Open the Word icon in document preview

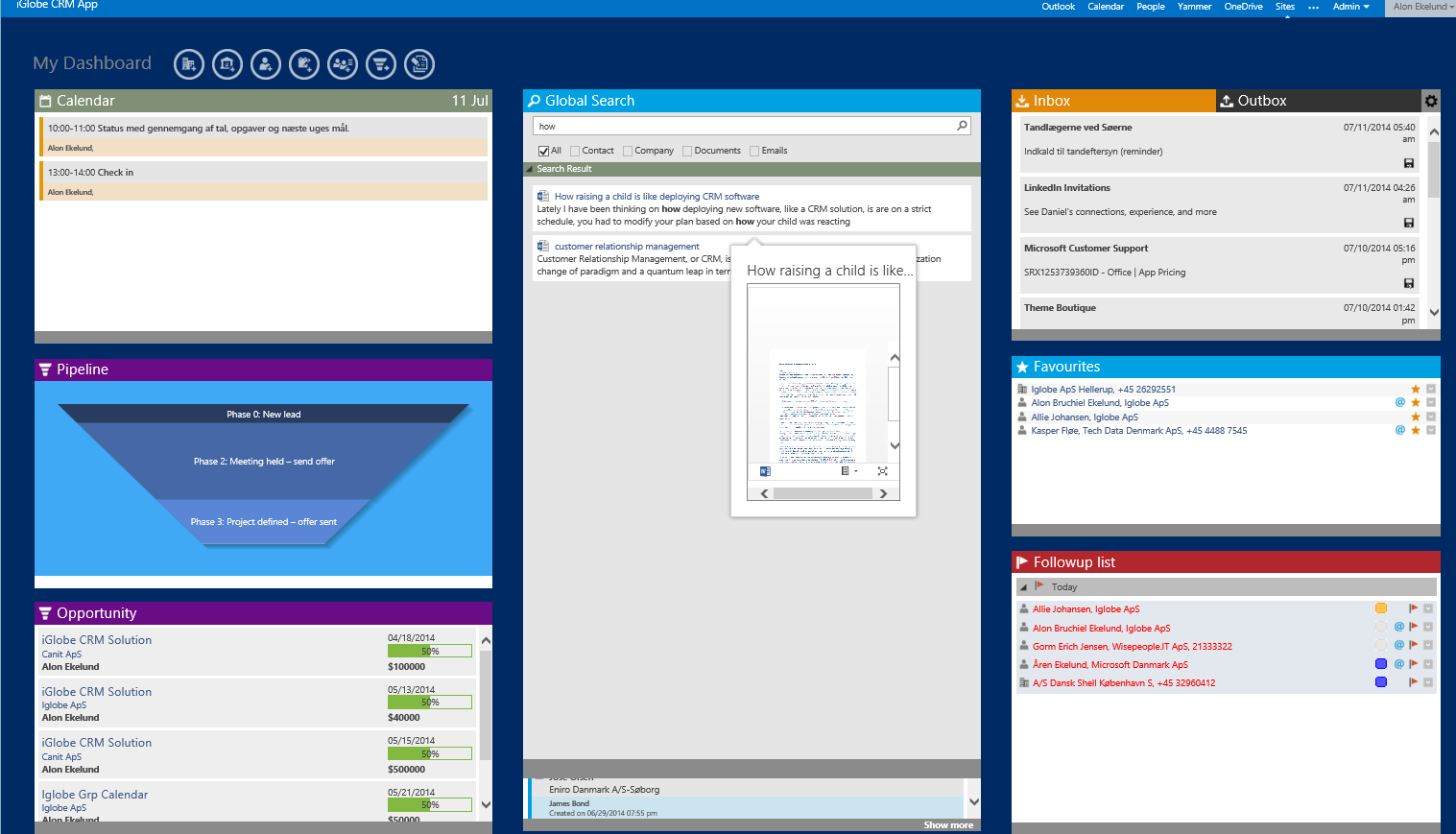click(x=765, y=471)
